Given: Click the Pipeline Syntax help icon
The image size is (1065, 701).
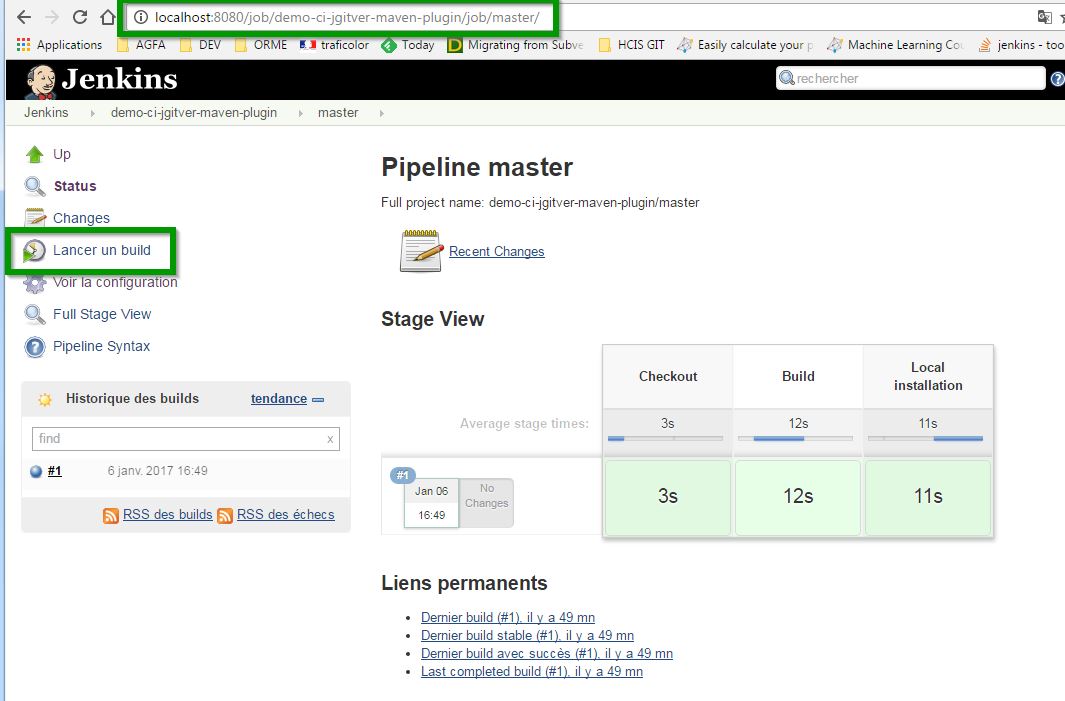Looking at the screenshot, I should (x=35, y=347).
